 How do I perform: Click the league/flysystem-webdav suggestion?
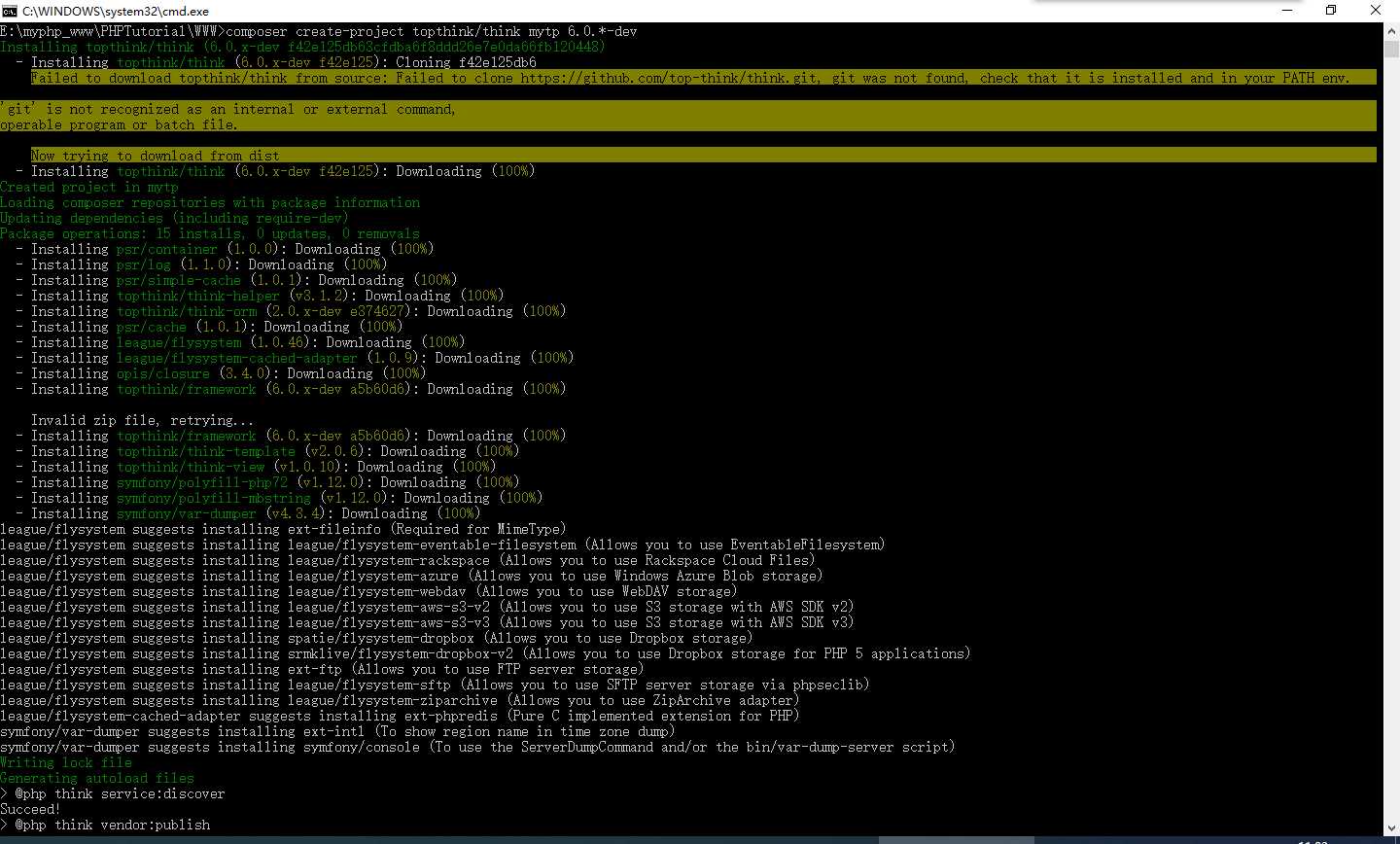(368, 591)
